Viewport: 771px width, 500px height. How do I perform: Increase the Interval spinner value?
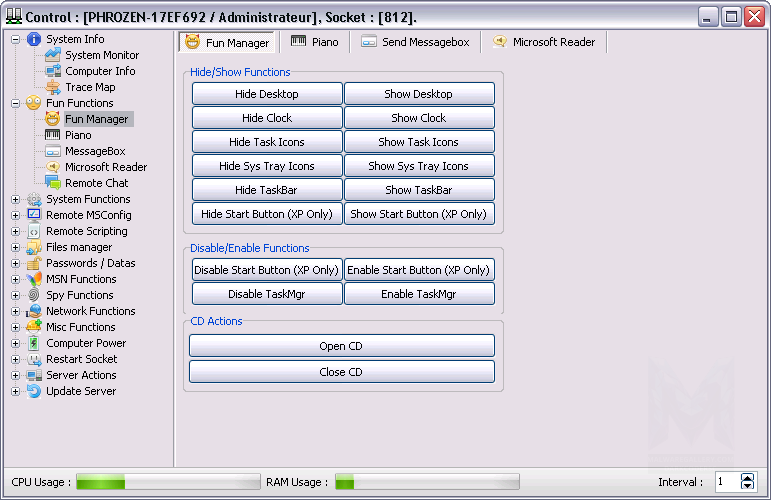(x=748, y=477)
